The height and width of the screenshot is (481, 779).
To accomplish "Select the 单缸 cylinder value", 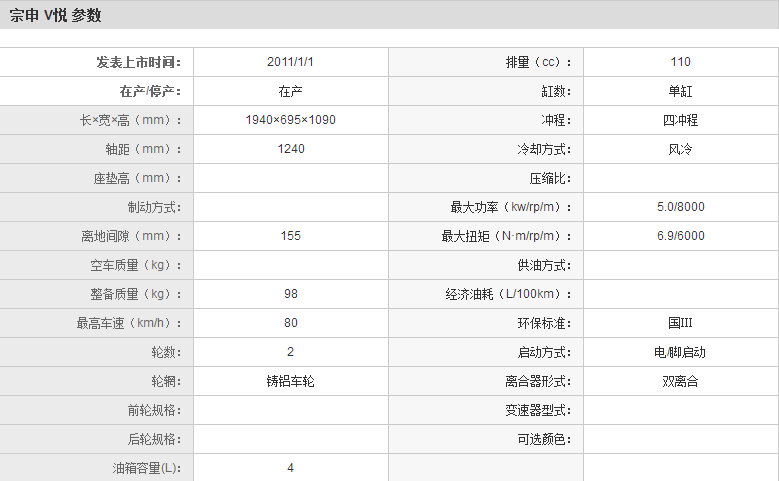I will 680,91.
